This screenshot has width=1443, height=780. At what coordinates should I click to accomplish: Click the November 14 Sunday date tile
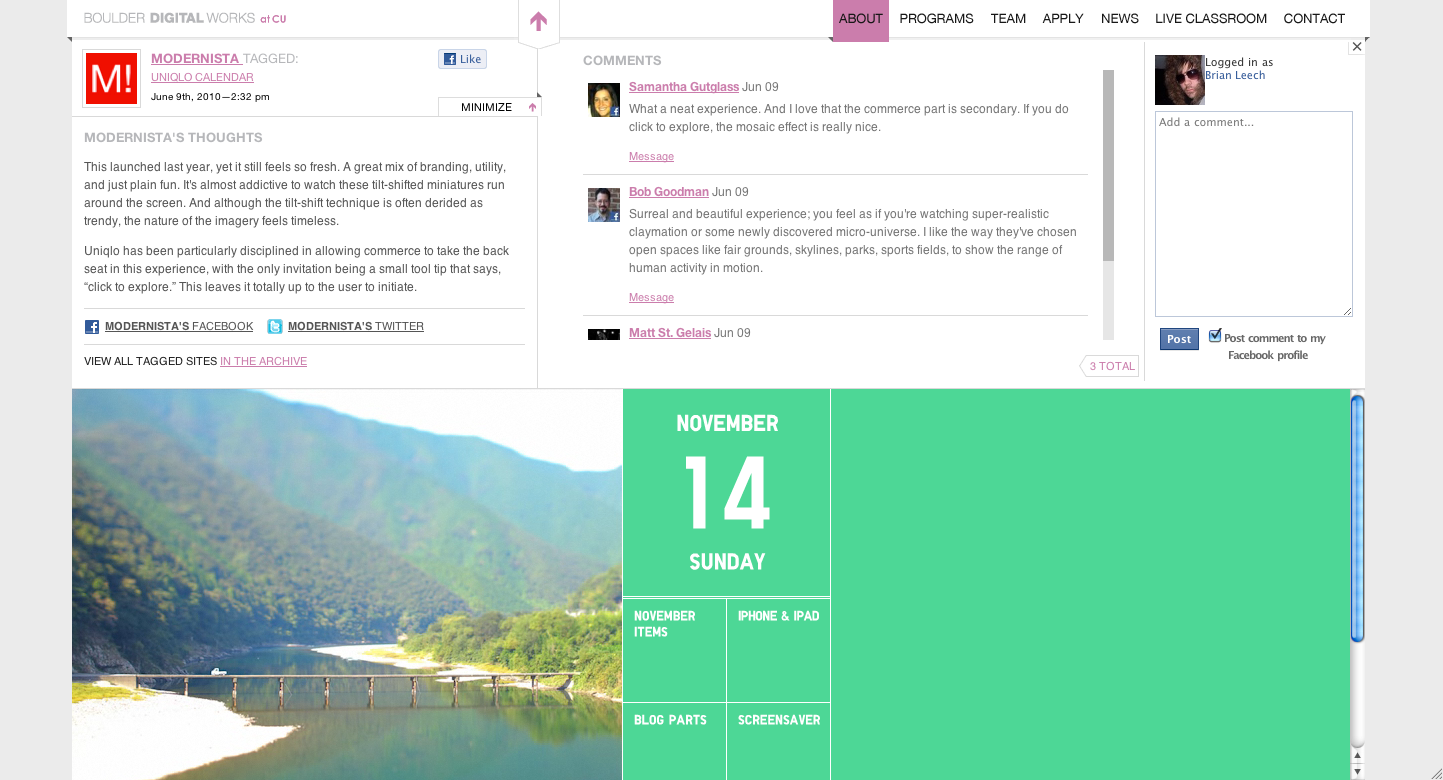727,493
